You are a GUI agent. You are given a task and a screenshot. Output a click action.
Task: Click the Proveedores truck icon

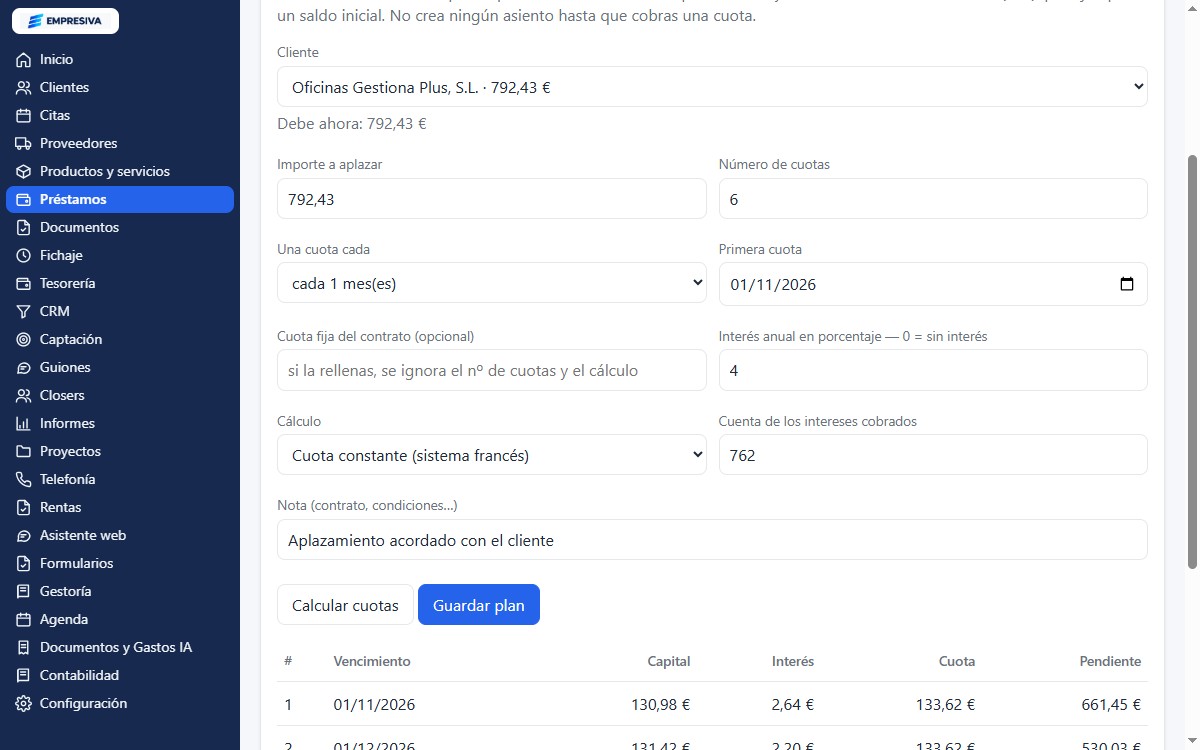(24, 144)
